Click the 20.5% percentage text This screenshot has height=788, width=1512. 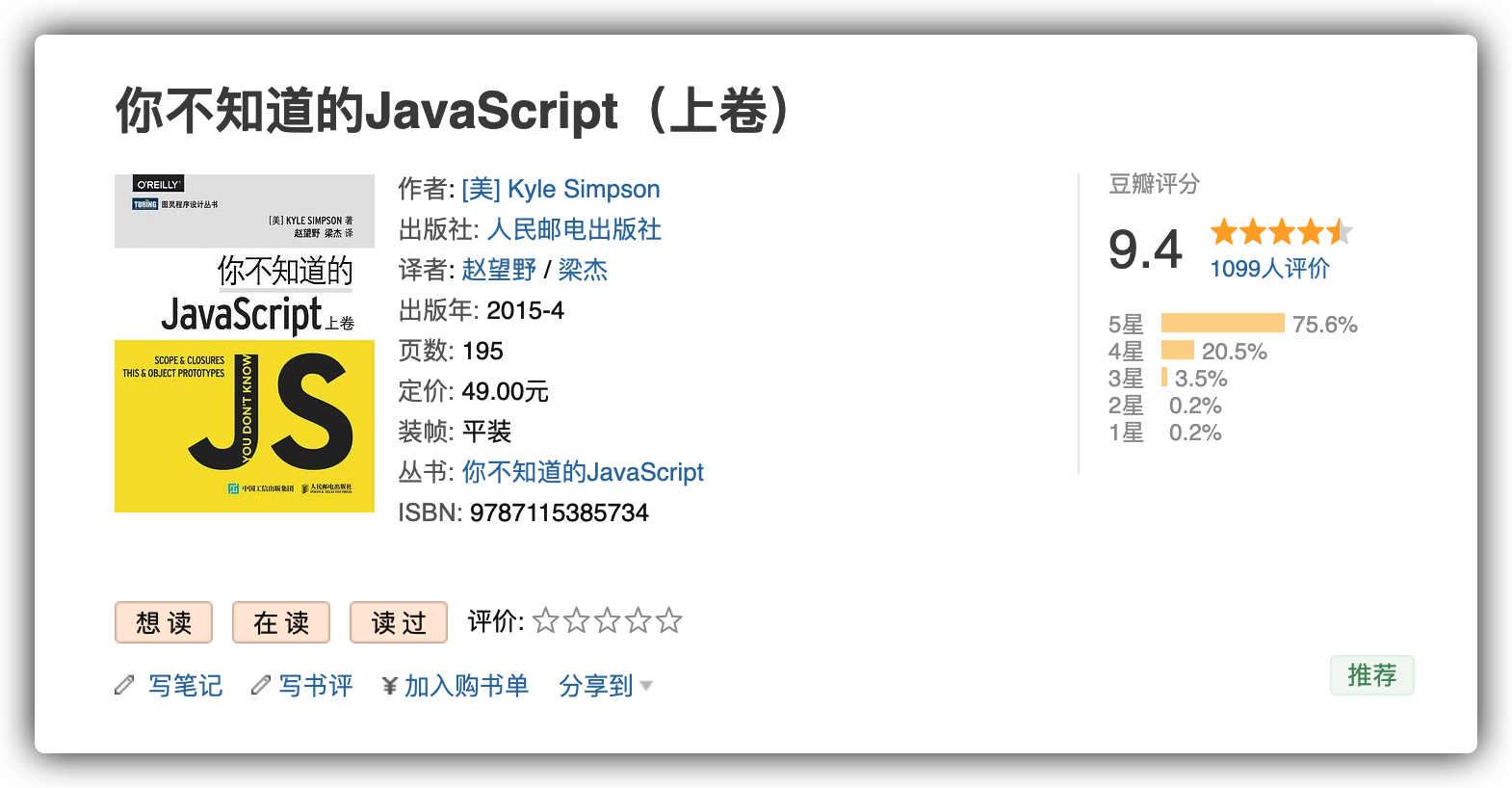click(1235, 352)
